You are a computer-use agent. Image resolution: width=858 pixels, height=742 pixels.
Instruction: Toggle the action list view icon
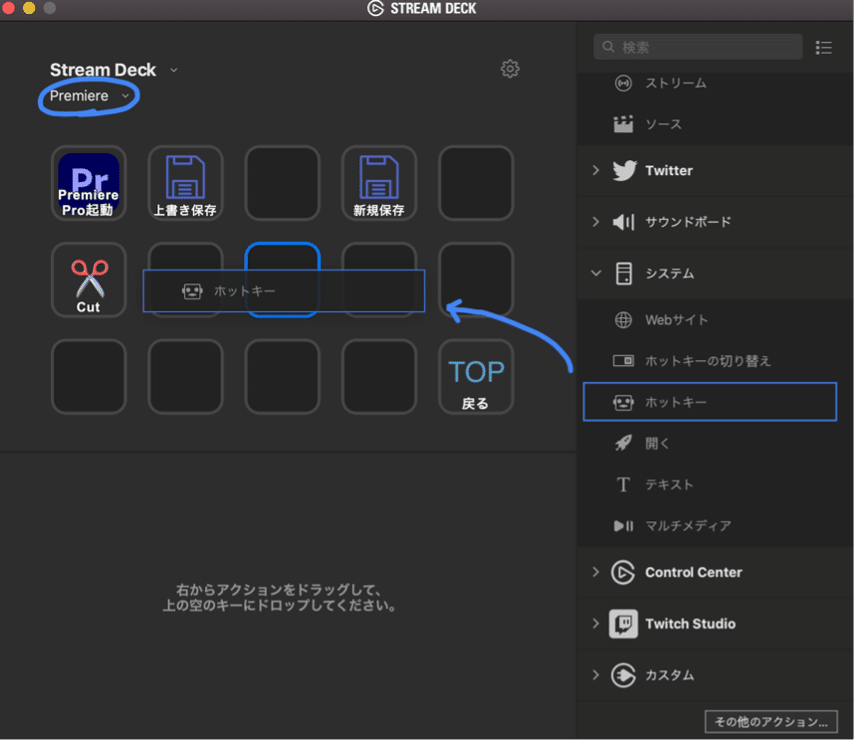click(x=824, y=48)
